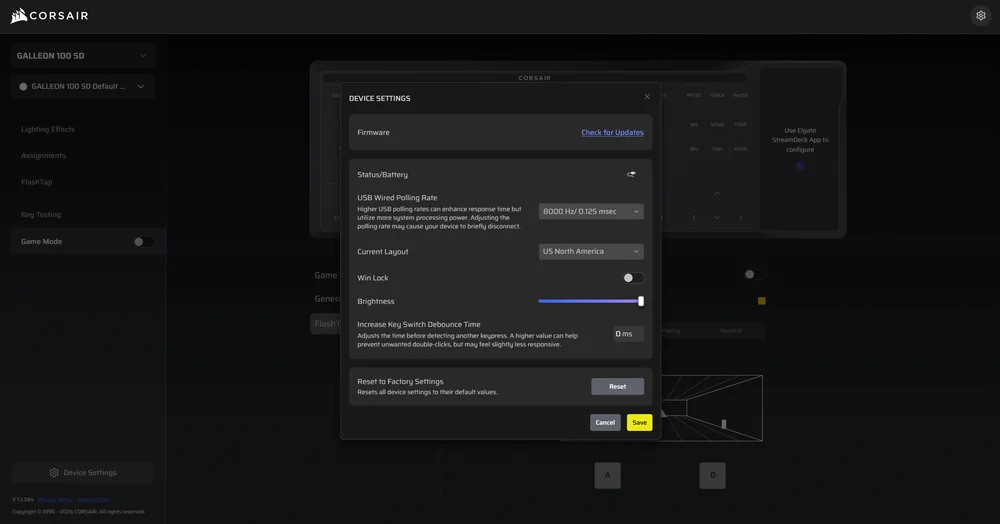Screen dimensions: 1000x524
Task: Click the Firmware label
Action: pyautogui.click(x=373, y=133)
